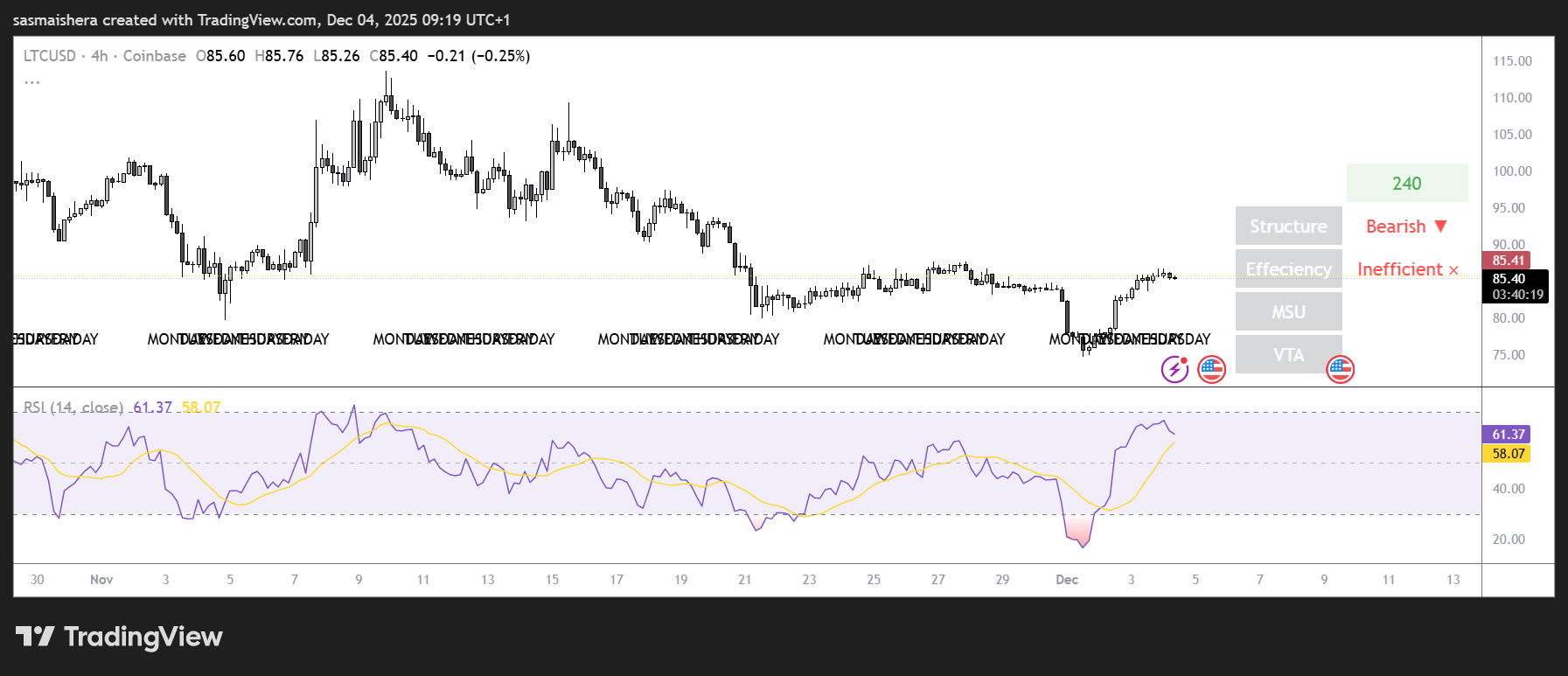This screenshot has height=676, width=1568.
Task: Click the LTCUSD symbol name
Action: 50,56
